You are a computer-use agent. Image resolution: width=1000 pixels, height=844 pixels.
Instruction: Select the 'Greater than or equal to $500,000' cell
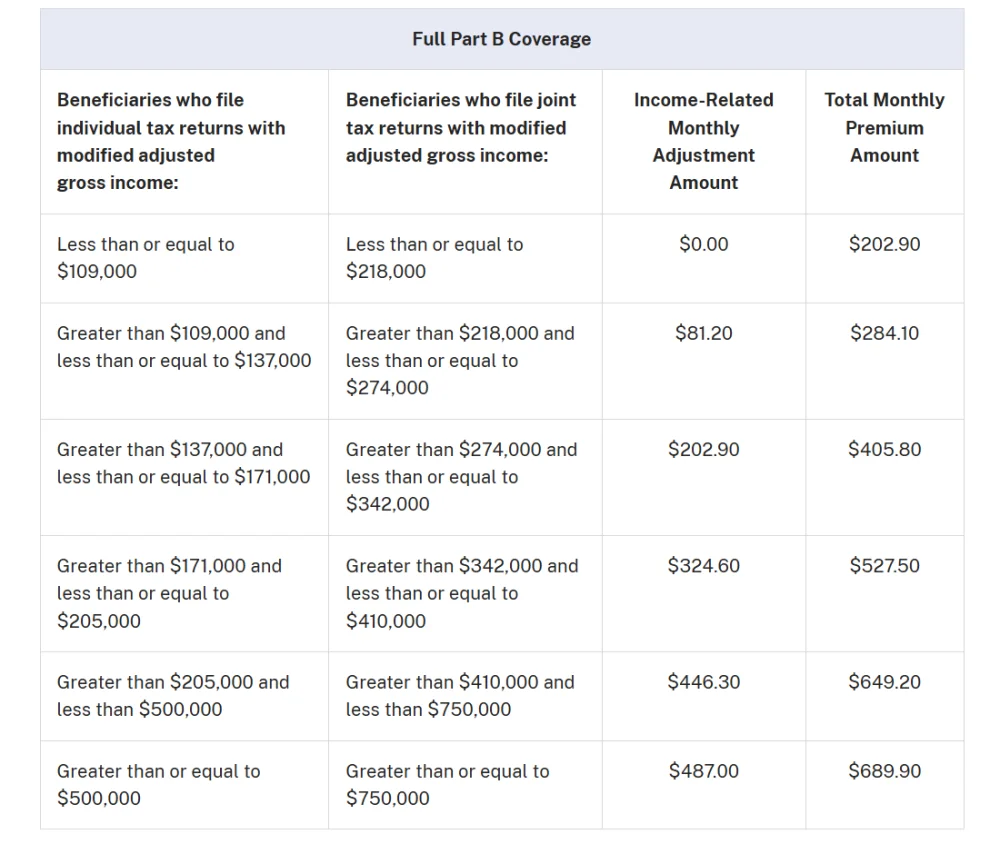(158, 785)
